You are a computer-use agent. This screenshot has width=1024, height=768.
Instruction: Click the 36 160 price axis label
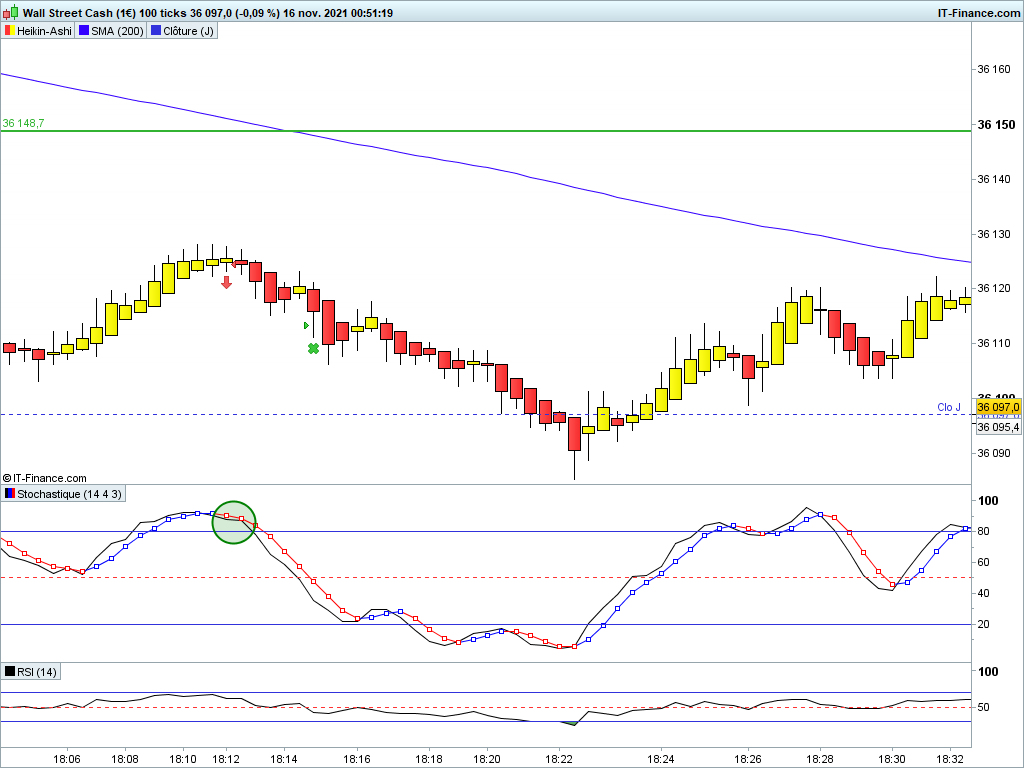(x=993, y=69)
